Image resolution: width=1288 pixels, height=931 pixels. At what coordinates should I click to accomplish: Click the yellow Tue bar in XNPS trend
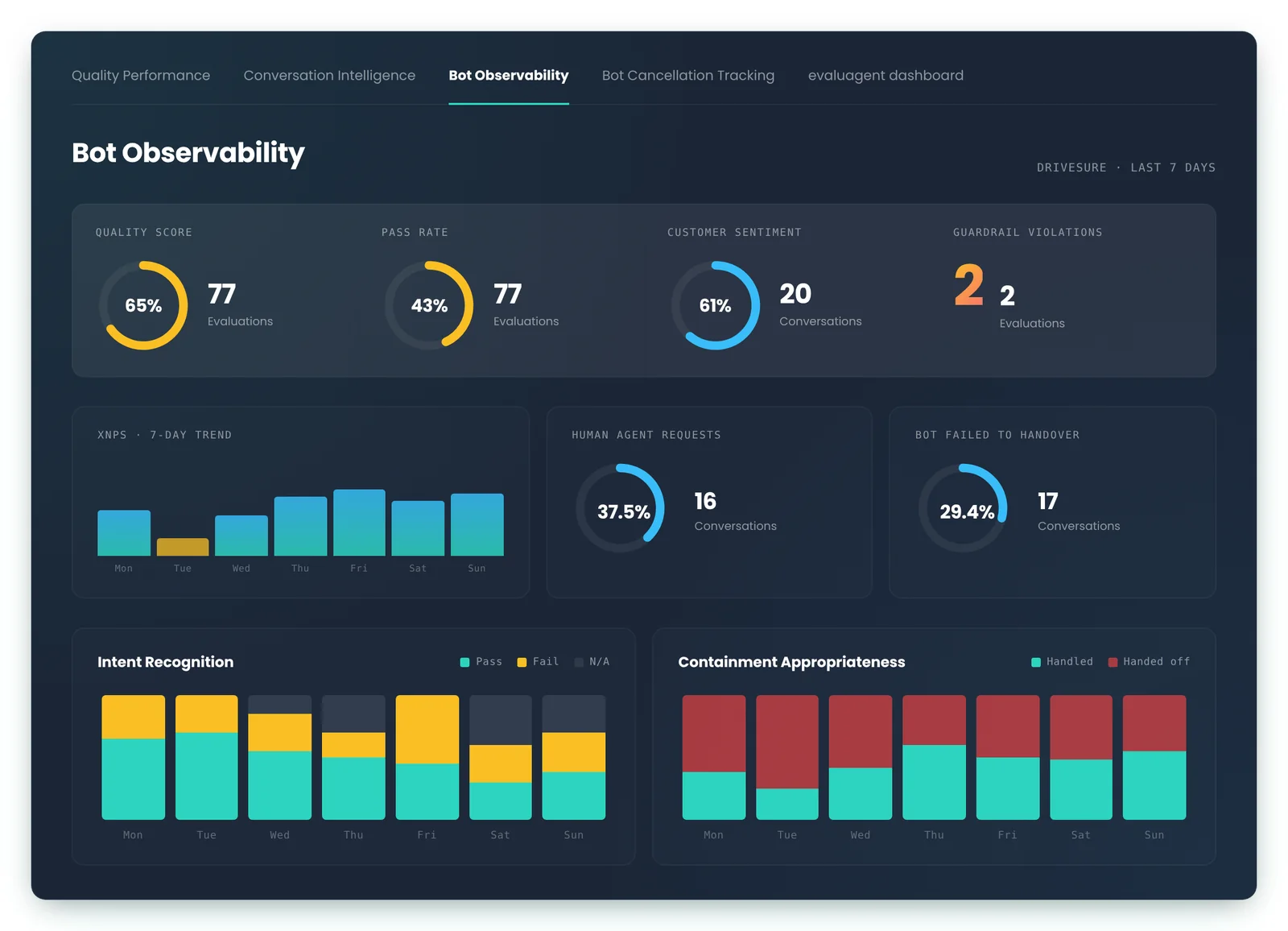[183, 547]
